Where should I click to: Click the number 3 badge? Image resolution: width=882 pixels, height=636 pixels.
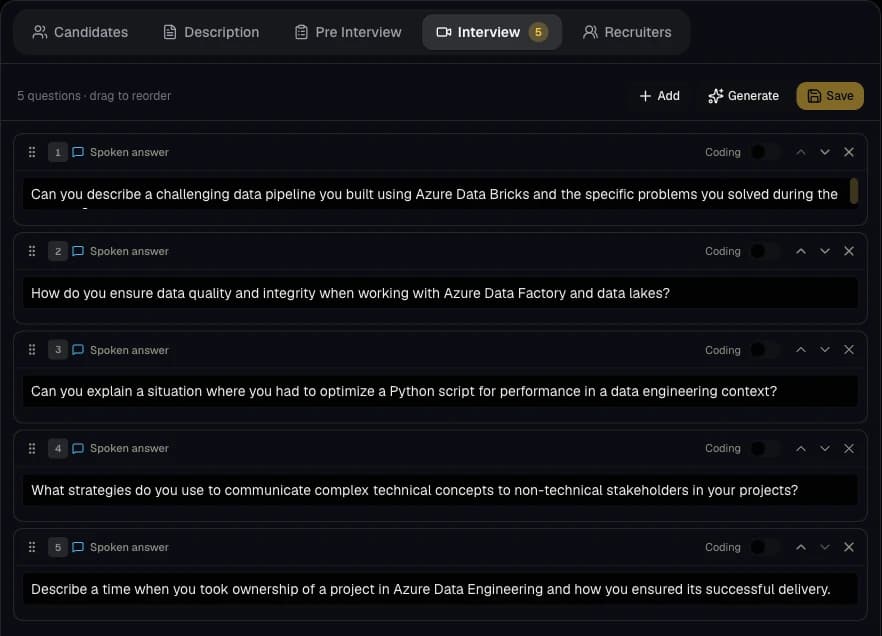pyautogui.click(x=57, y=350)
